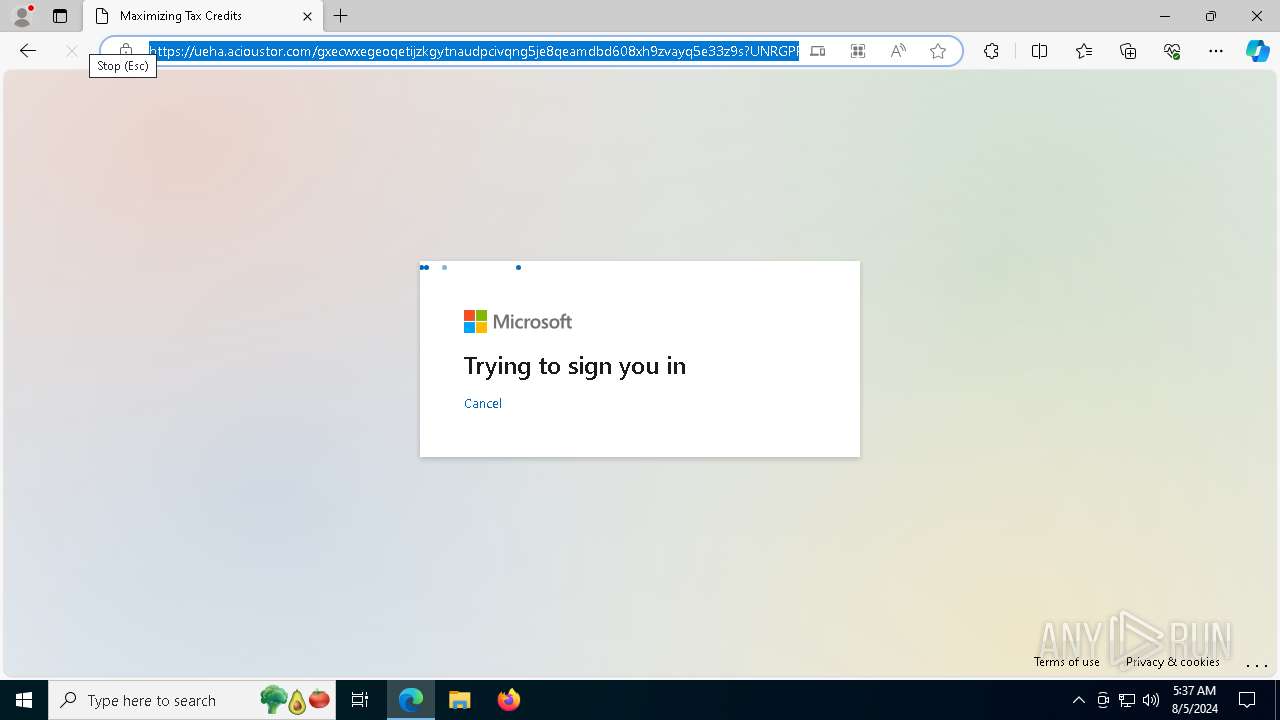Image resolution: width=1280 pixels, height=720 pixels.
Task: Open the Favorites list
Action: [1084, 51]
